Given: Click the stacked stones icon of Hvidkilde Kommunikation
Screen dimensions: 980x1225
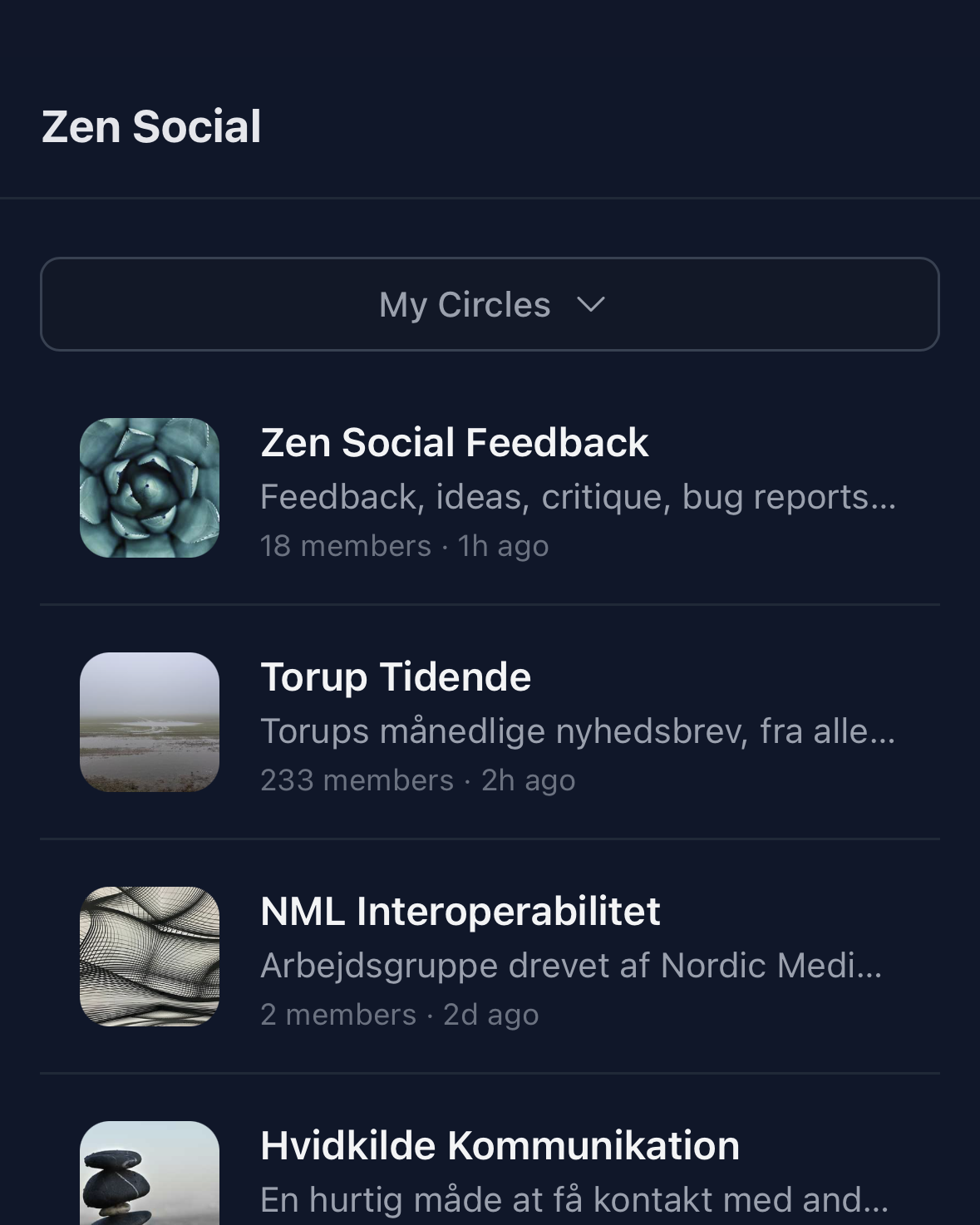Looking at the screenshot, I should tap(150, 1173).
